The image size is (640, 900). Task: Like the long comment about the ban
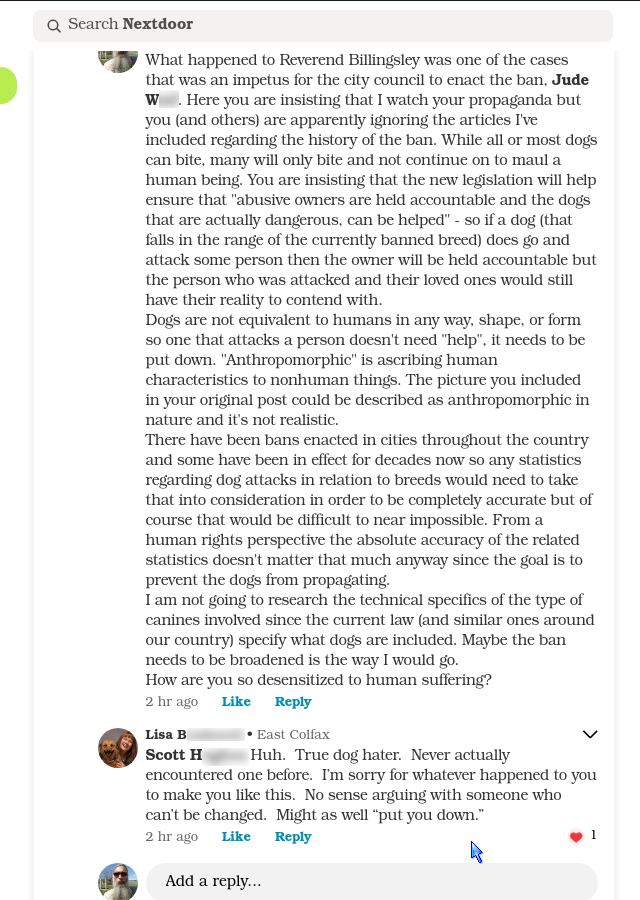(236, 702)
